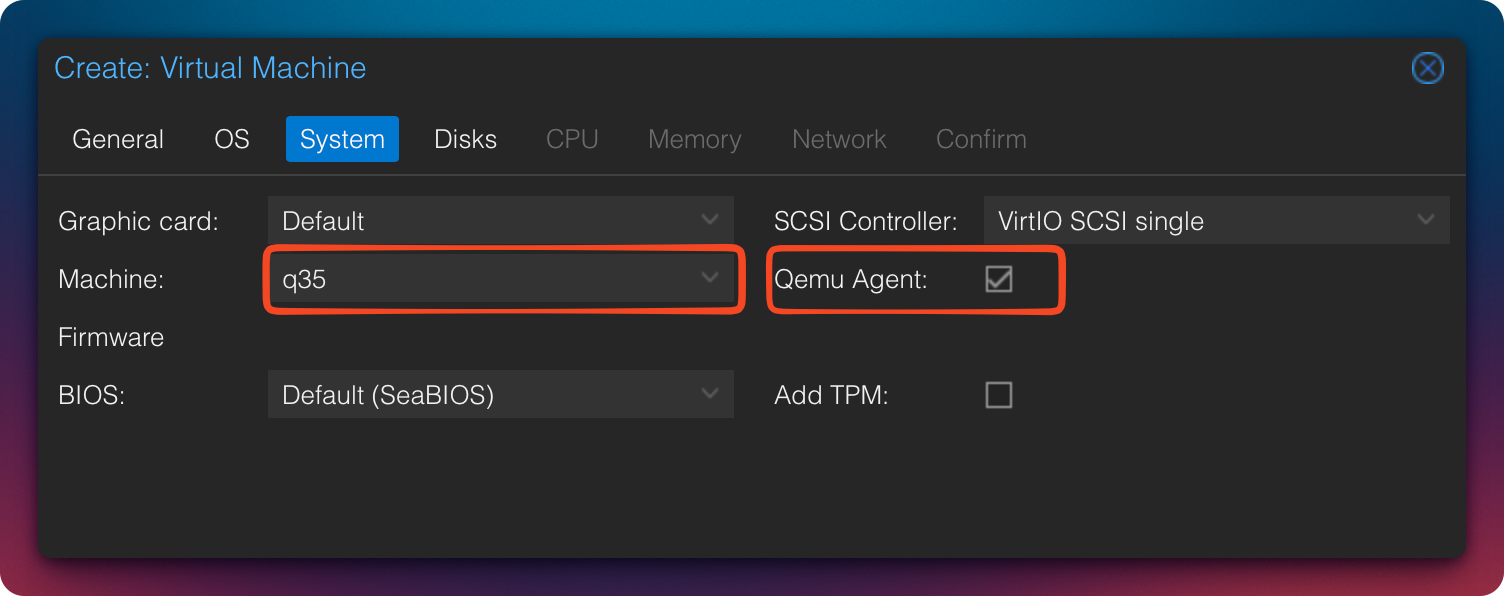Toggle the Qemu Agent checkbox
The width and height of the screenshot is (1504, 596).
coord(998,279)
